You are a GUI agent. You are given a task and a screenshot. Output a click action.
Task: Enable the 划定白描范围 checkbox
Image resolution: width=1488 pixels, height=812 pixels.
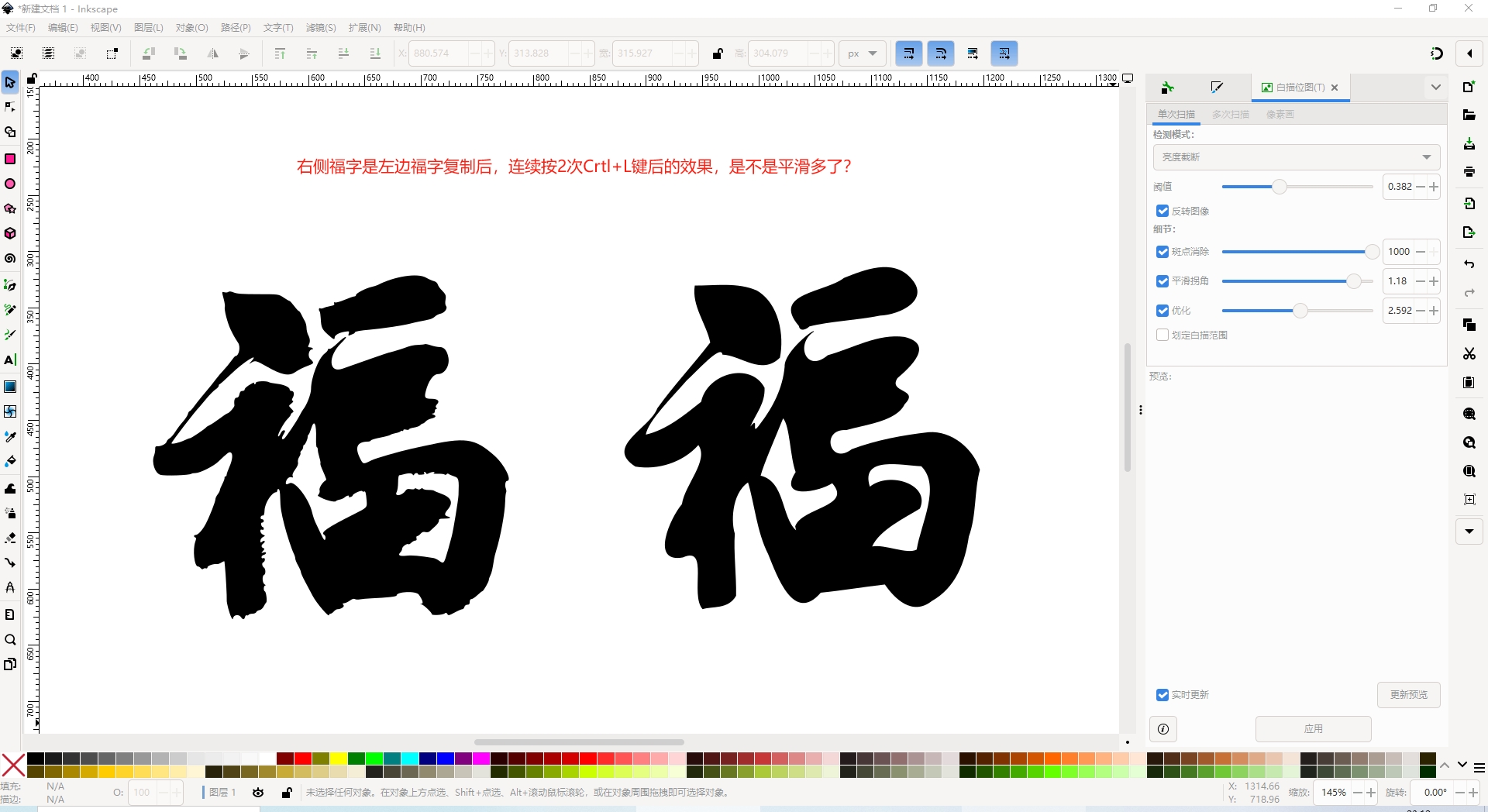tap(1162, 335)
